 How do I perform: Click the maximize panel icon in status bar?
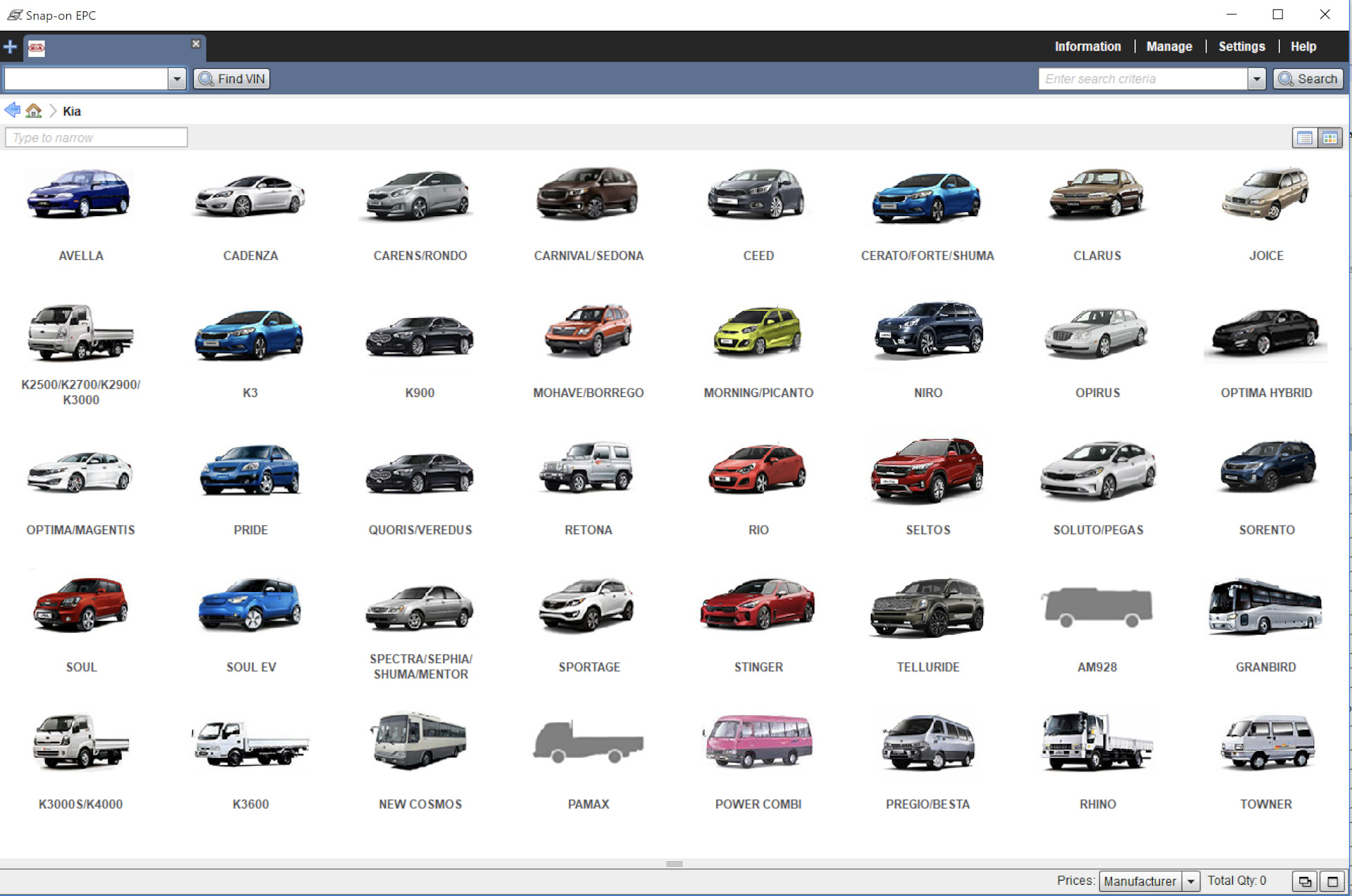pos(1332,881)
